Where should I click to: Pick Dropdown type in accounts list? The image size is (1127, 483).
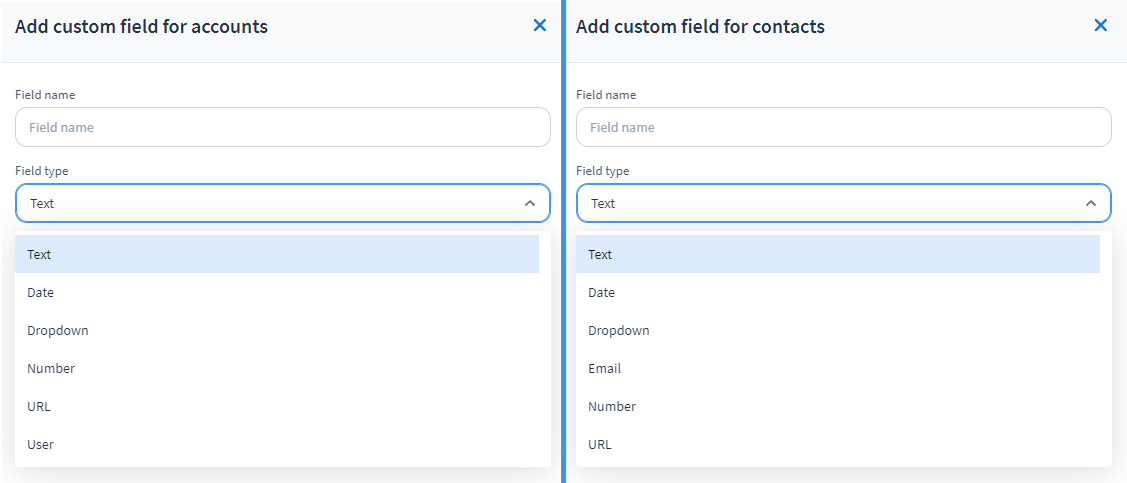coord(277,330)
